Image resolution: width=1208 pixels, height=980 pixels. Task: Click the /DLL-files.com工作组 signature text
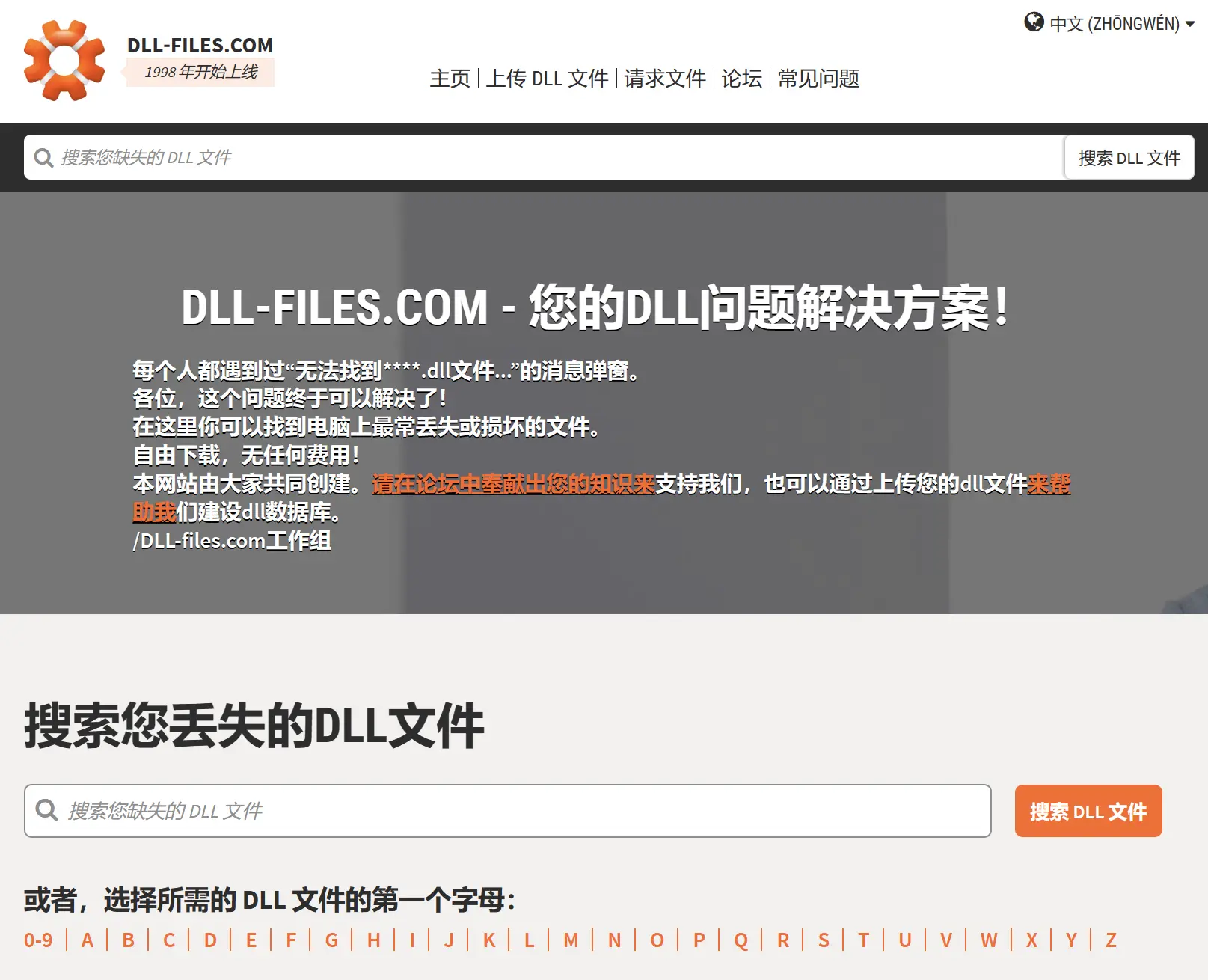pyautogui.click(x=232, y=541)
